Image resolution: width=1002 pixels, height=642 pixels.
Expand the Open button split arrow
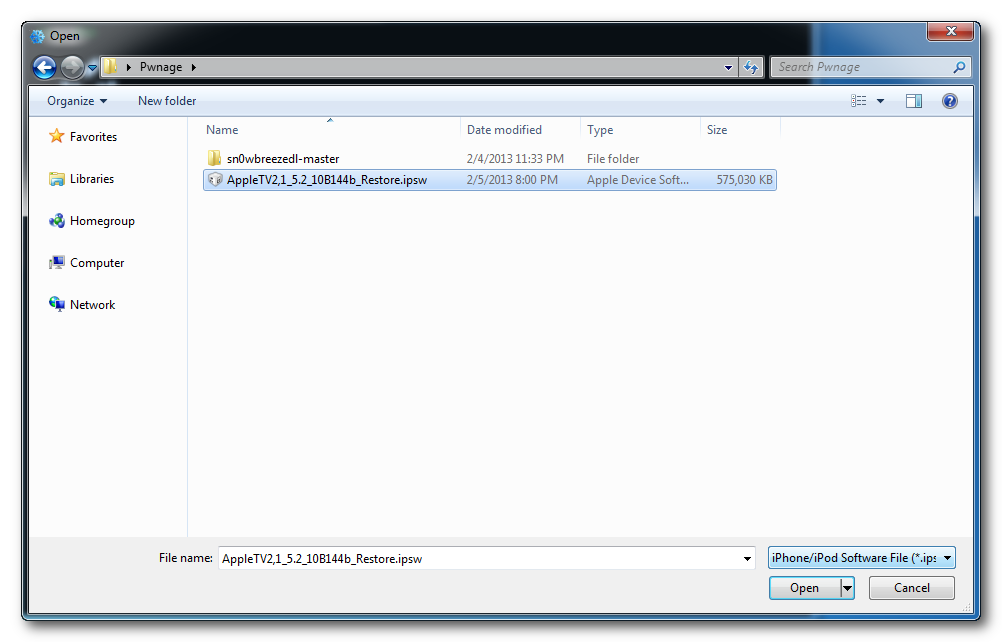coord(847,588)
